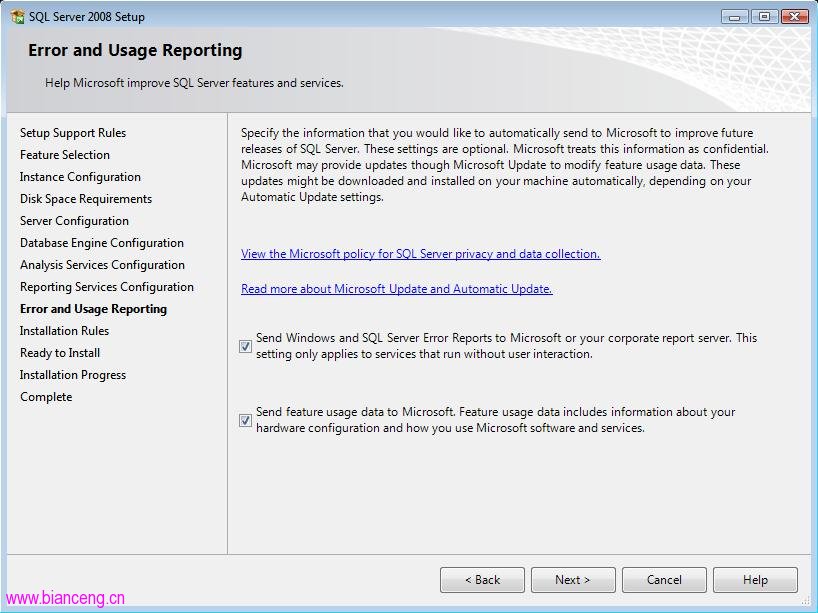Select Ready to Install step
Screen dimensions: 818x613
click(60, 353)
